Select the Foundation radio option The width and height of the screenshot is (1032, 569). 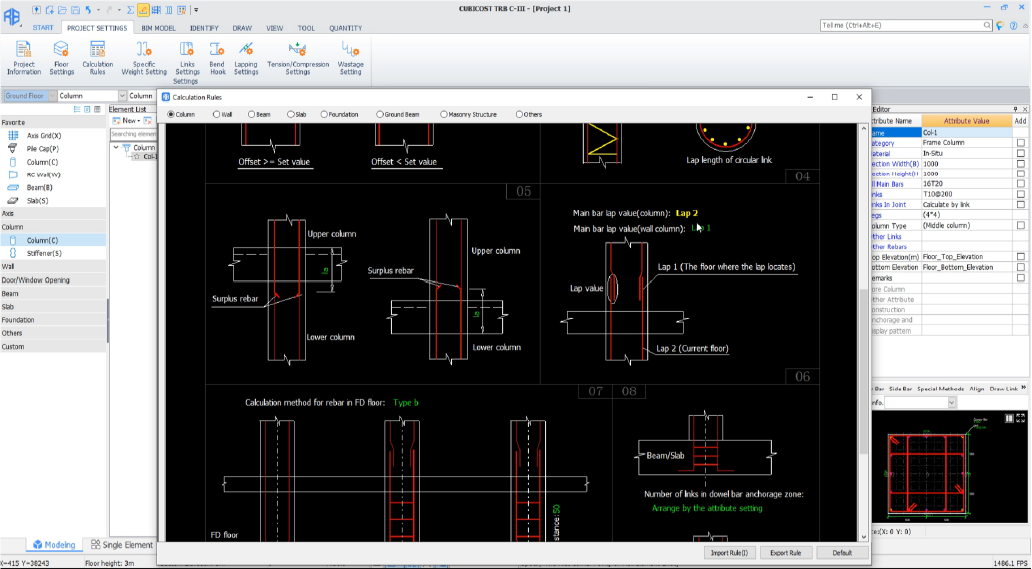coord(324,114)
